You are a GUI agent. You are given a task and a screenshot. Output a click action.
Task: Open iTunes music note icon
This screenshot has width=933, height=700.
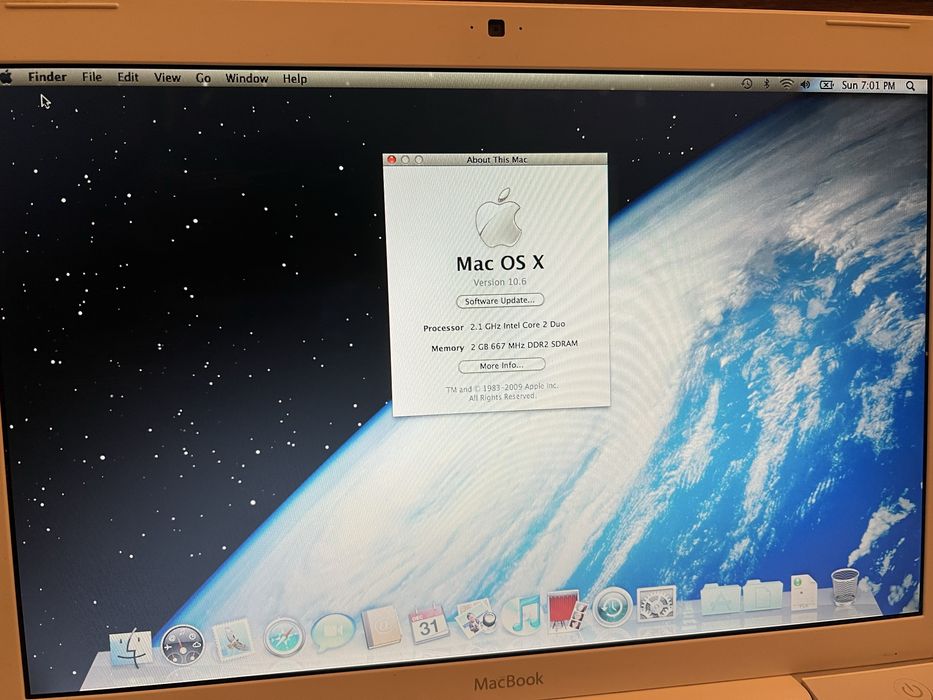coord(521,615)
